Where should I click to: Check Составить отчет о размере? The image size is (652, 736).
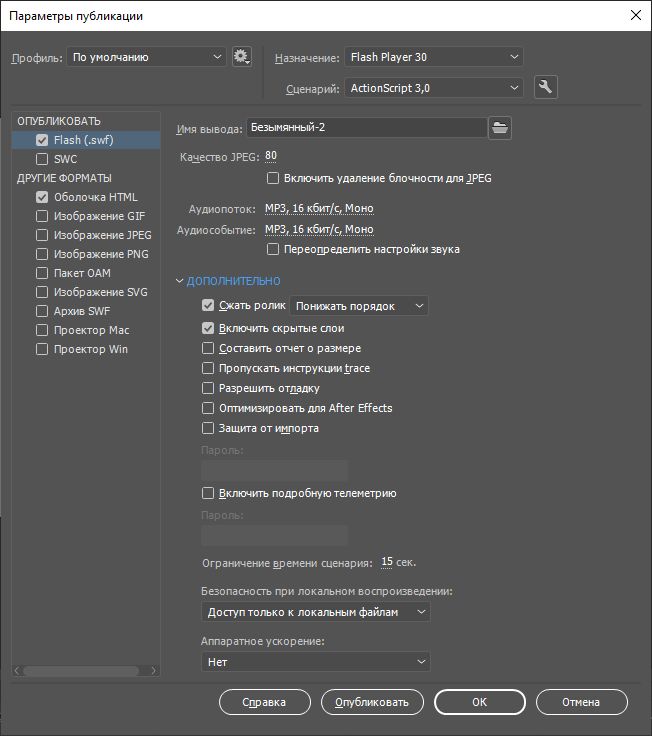coord(208,348)
